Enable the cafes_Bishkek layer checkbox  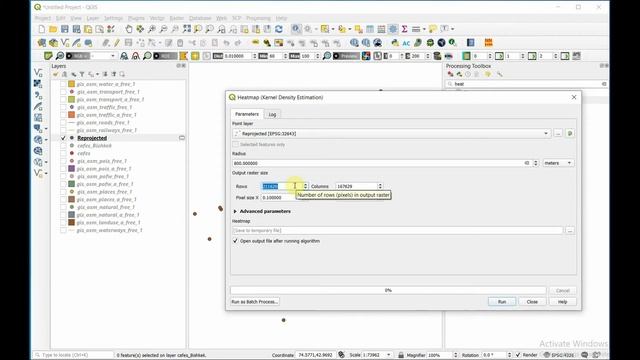click(x=63, y=146)
